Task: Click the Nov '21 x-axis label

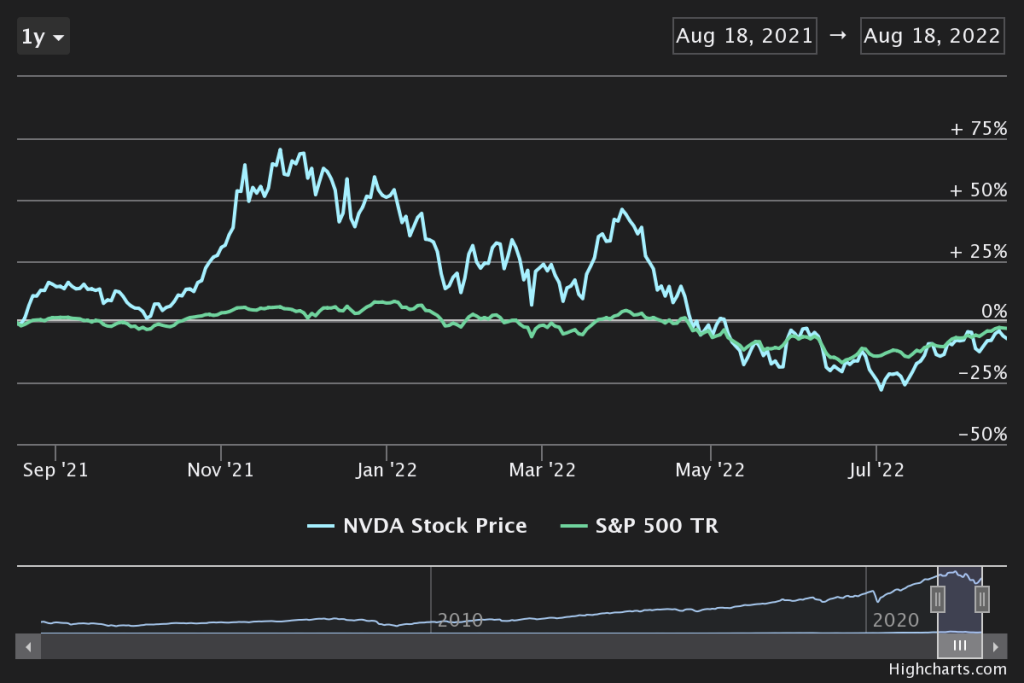Action: (220, 469)
